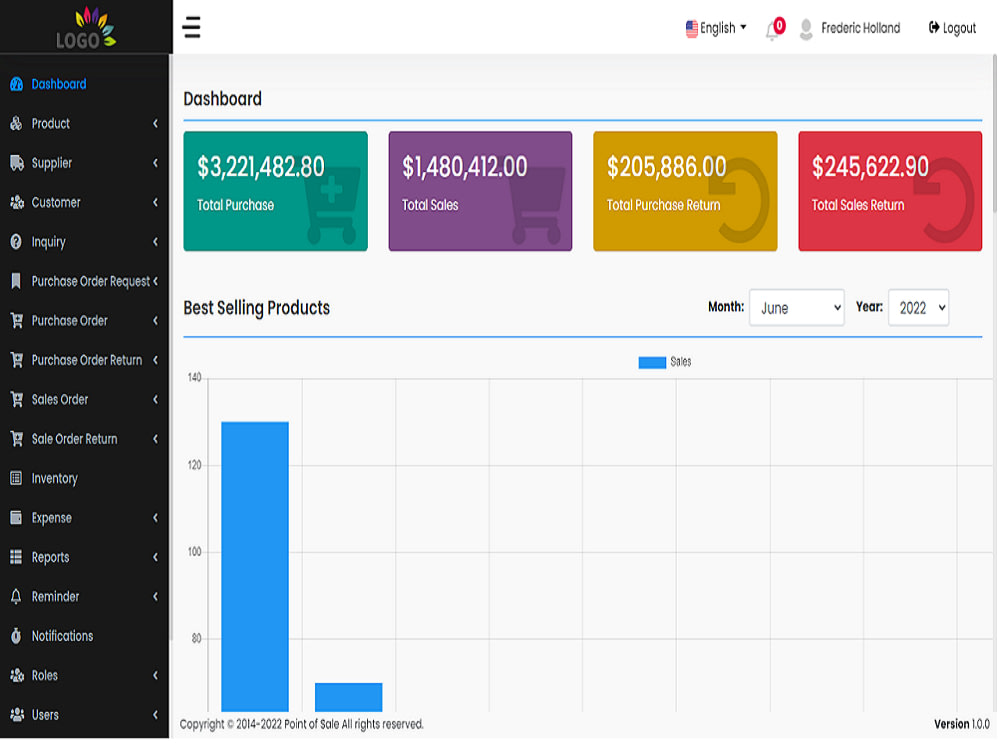Click the US flag icon

692,29
